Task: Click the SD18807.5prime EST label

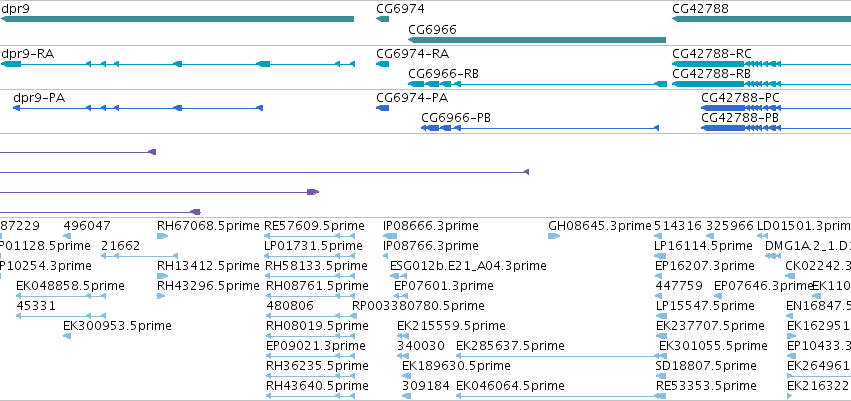Action: (706, 366)
